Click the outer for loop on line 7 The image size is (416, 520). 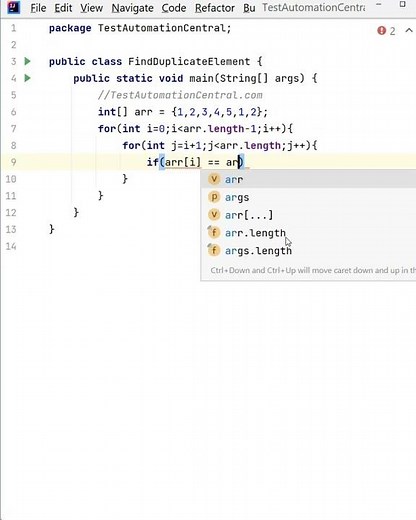pyautogui.click(x=195, y=128)
